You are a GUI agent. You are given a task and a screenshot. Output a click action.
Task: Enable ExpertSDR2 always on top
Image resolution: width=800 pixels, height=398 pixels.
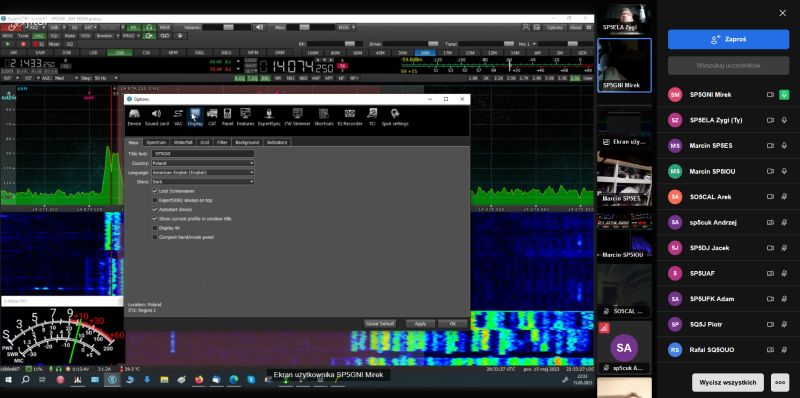point(155,200)
